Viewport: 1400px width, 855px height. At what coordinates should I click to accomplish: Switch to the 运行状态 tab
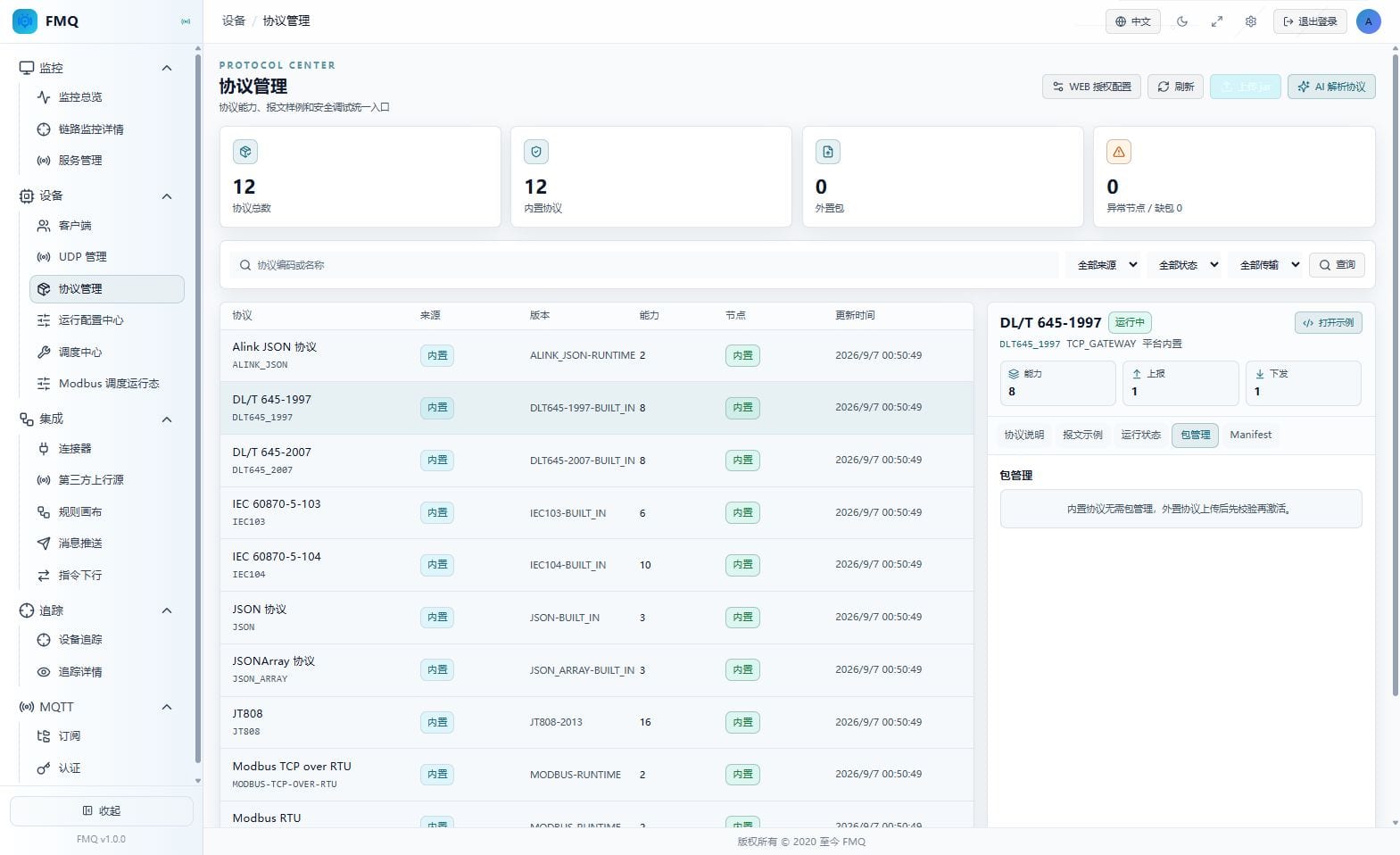click(x=1140, y=436)
